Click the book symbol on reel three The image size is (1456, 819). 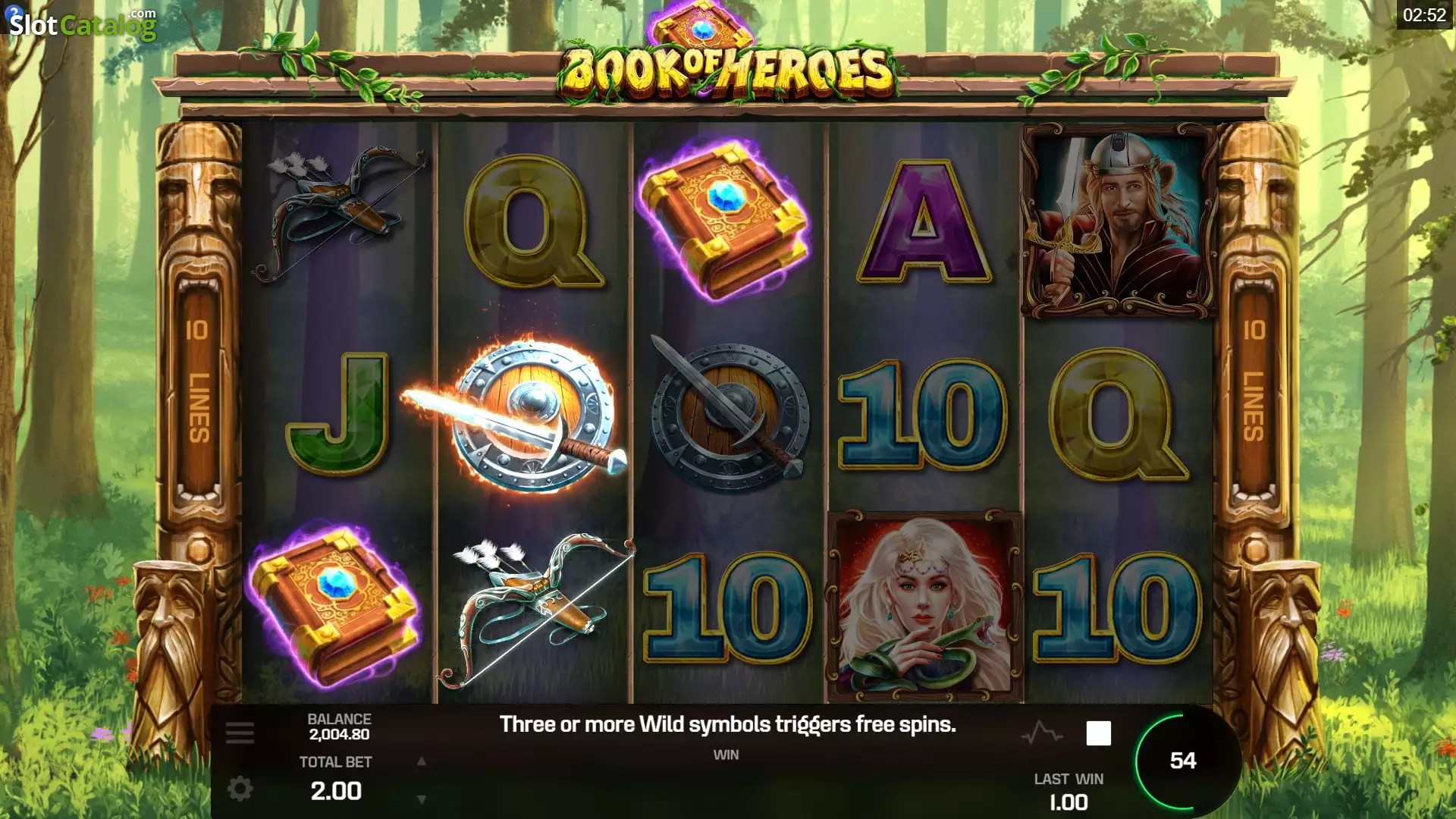tap(724, 220)
